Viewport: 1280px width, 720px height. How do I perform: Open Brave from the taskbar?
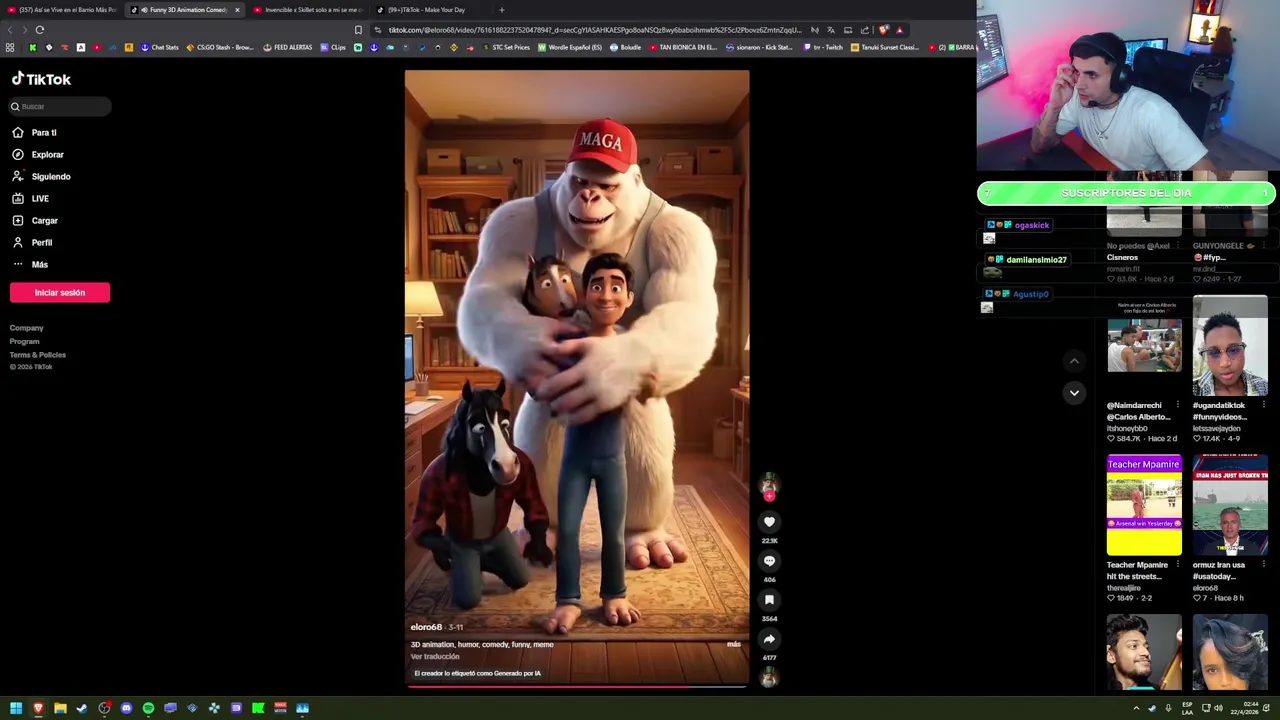(38, 708)
